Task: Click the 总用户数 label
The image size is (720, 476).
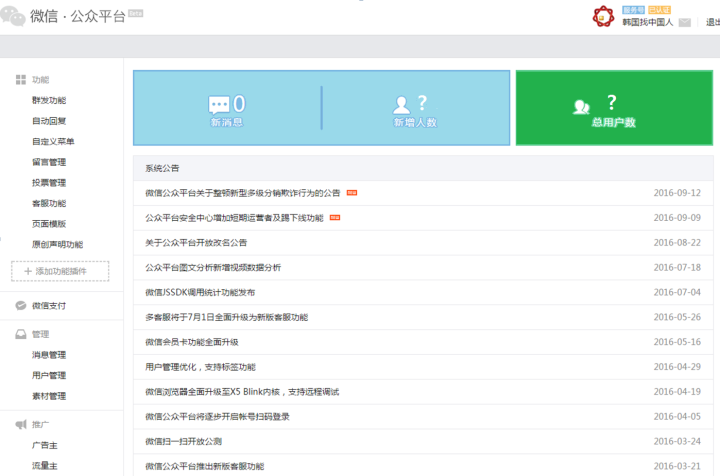Action: [x=614, y=123]
